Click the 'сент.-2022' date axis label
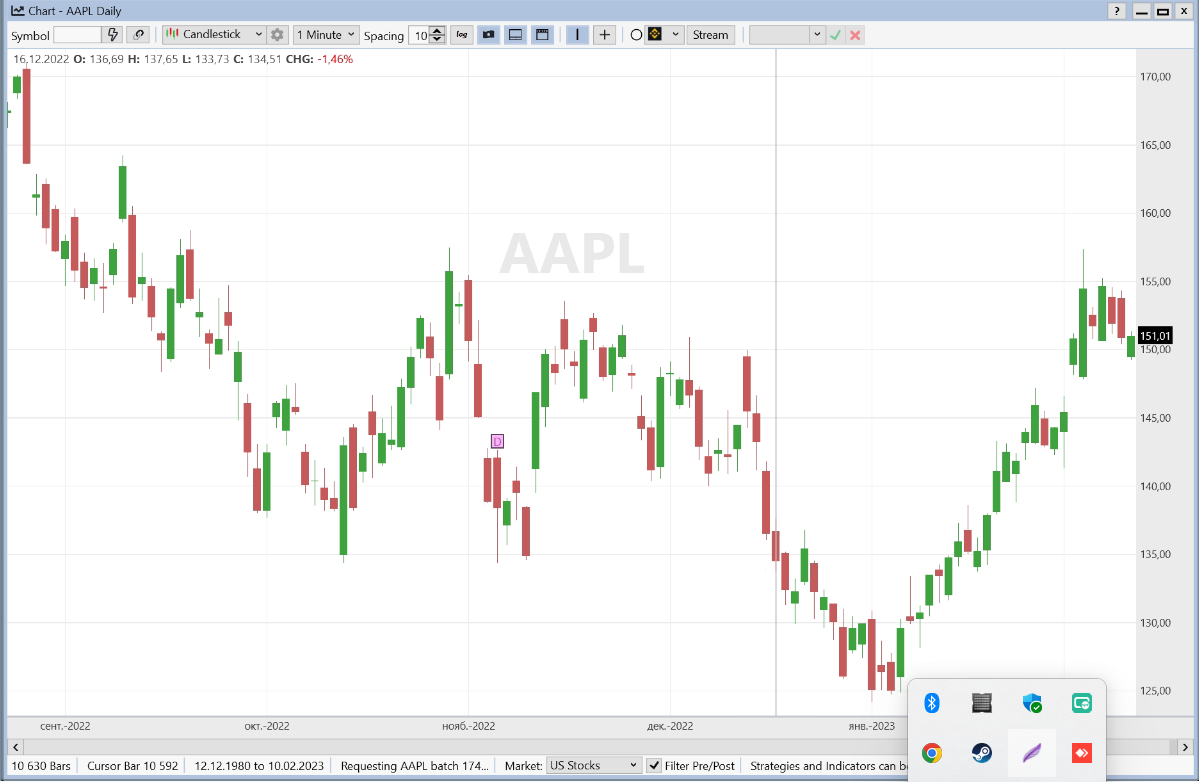Image resolution: width=1199 pixels, height=782 pixels. tap(65, 725)
